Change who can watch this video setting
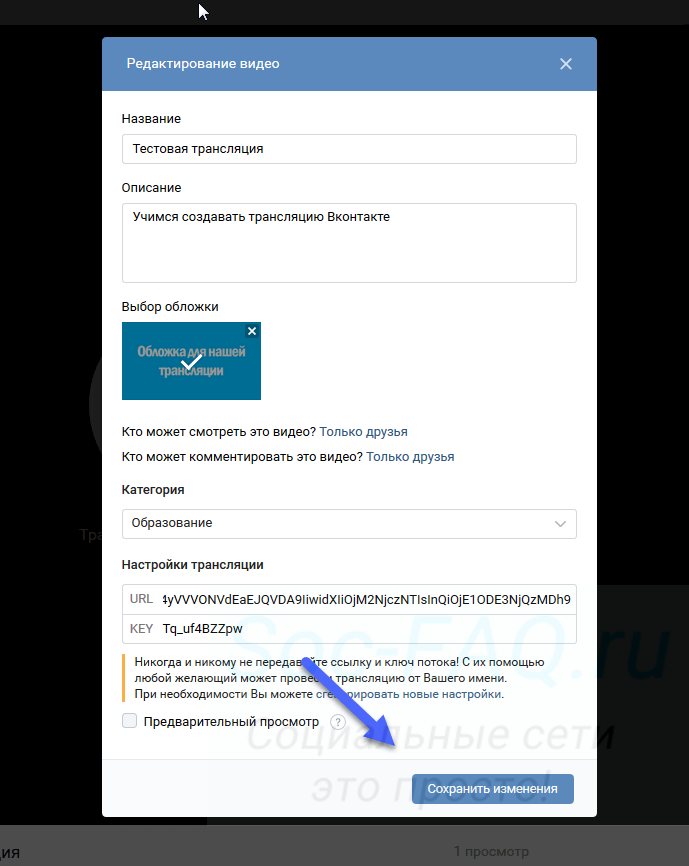The width and height of the screenshot is (689, 866). 363,432
